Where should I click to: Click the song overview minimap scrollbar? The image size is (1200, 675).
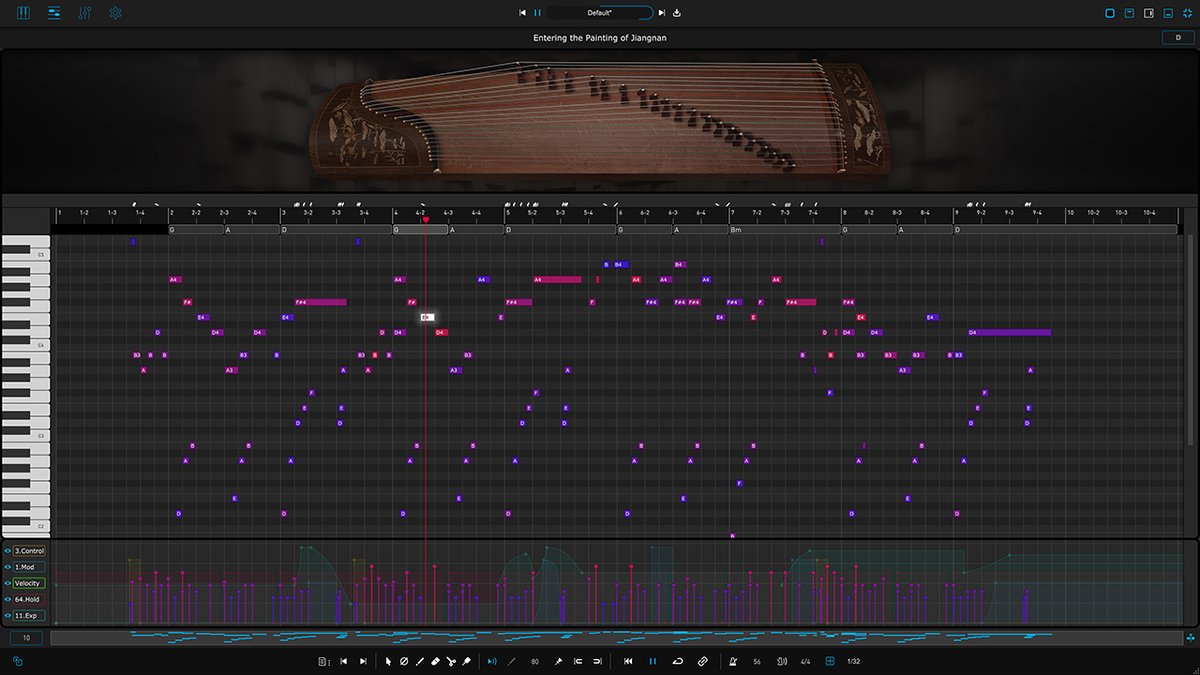click(616, 637)
